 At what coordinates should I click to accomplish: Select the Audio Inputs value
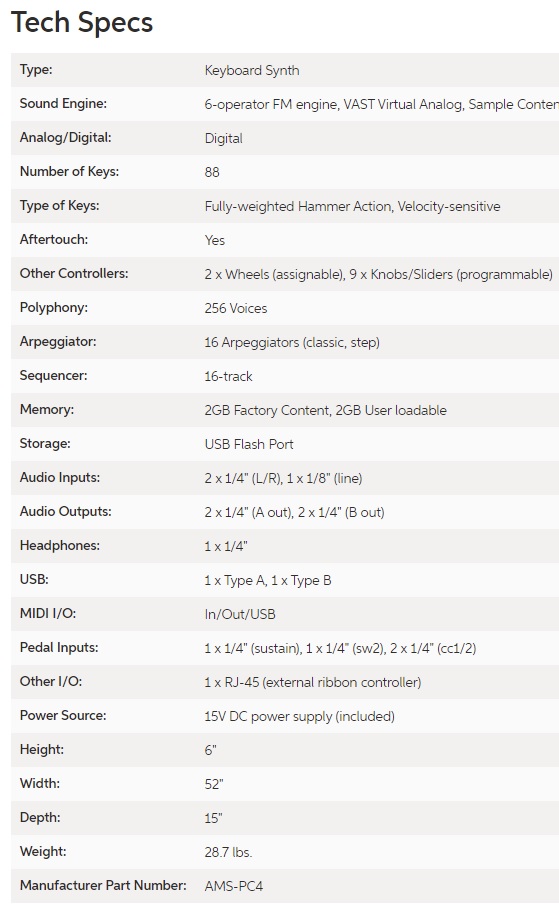(x=283, y=478)
